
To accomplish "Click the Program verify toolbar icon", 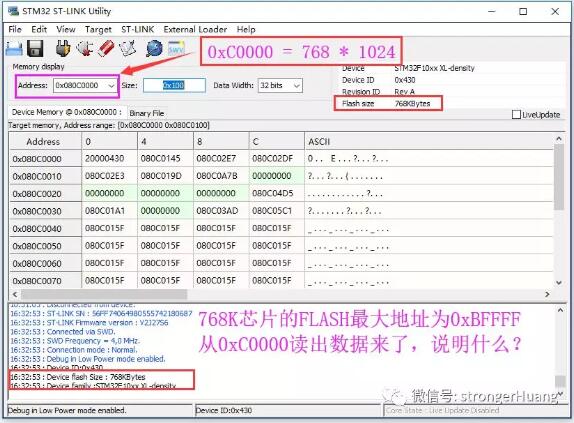I will tap(128, 48).
